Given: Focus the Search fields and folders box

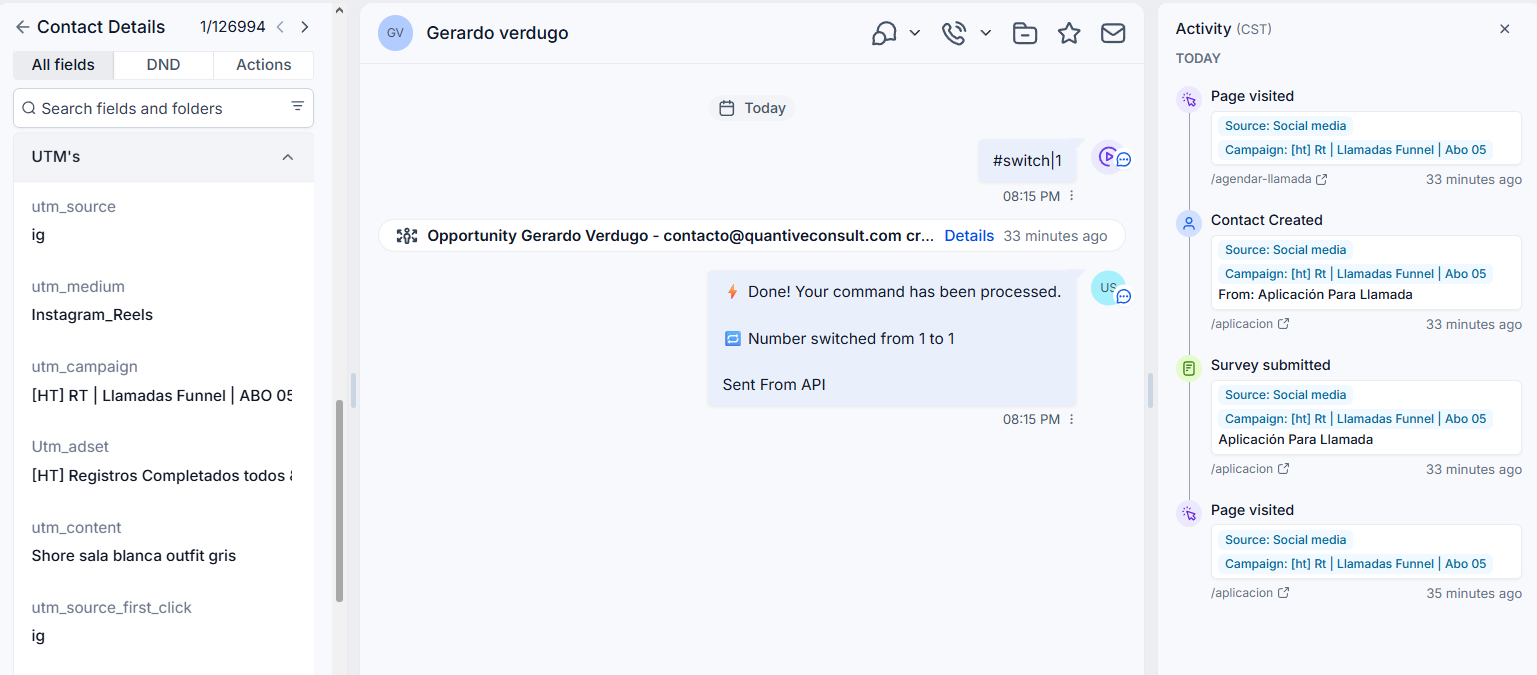Looking at the screenshot, I should 163,108.
